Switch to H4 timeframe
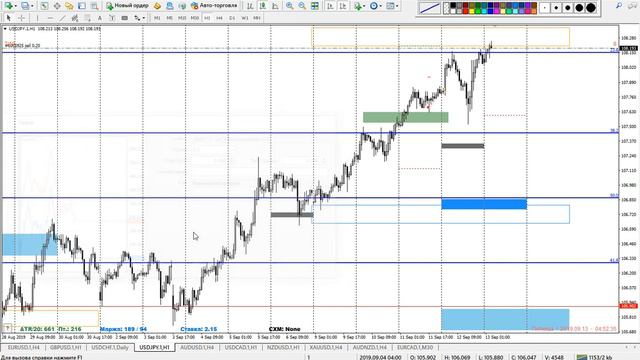Screen dimensions: 640x360 220,18
